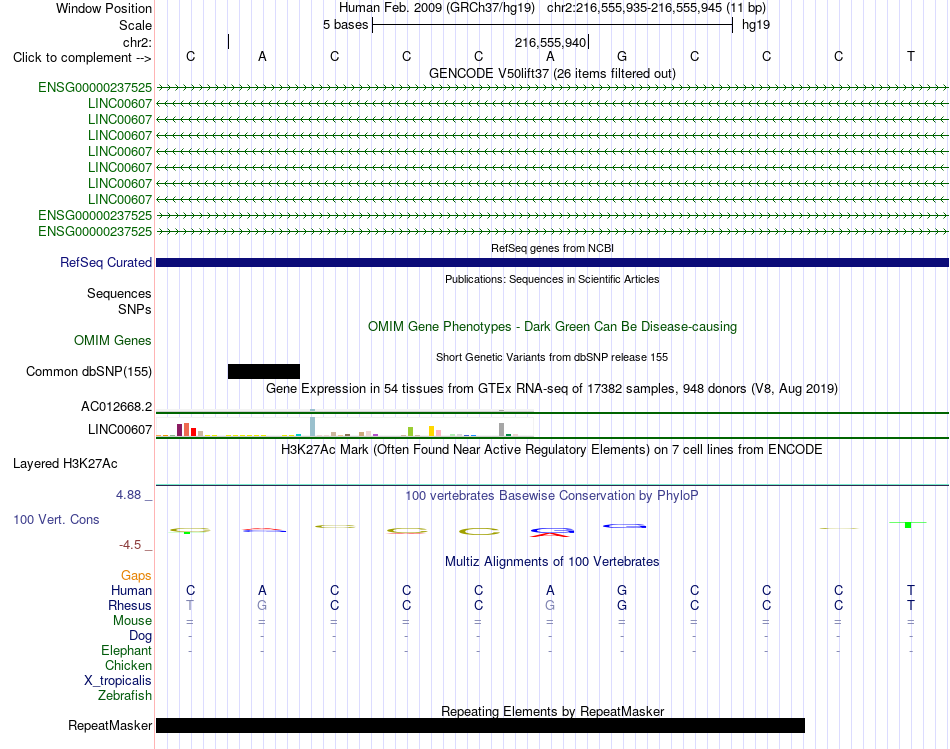
Task: Open GENCODE V50lift37 track title
Action: (x=552, y=73)
